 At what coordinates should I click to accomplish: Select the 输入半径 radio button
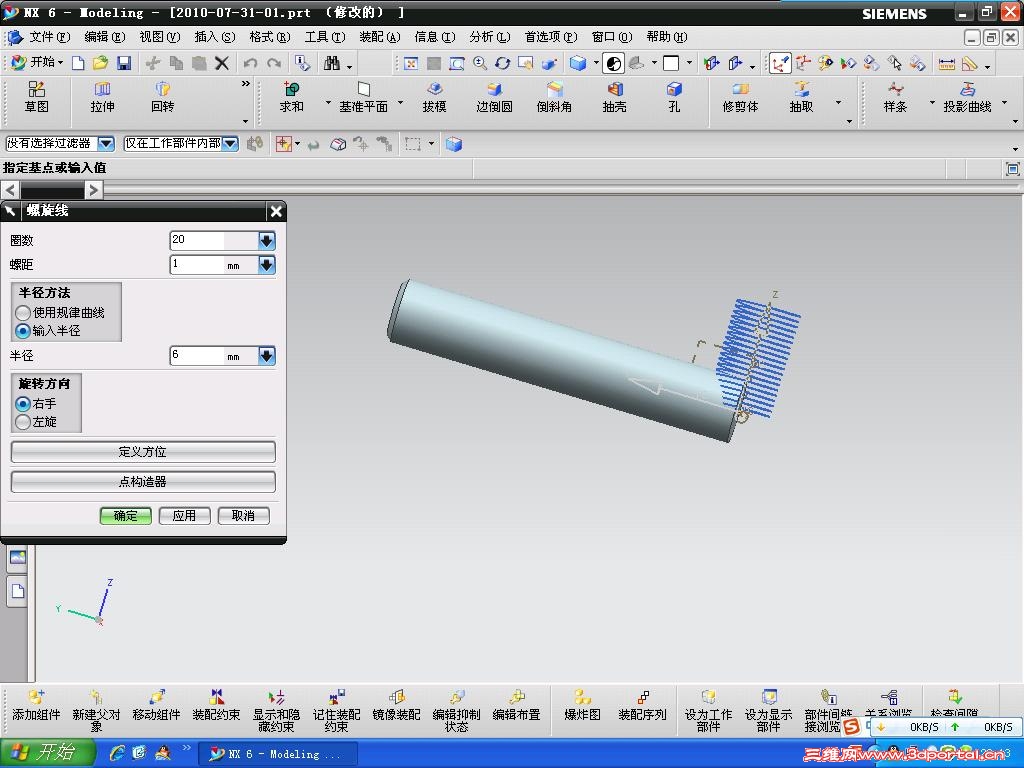(x=23, y=331)
